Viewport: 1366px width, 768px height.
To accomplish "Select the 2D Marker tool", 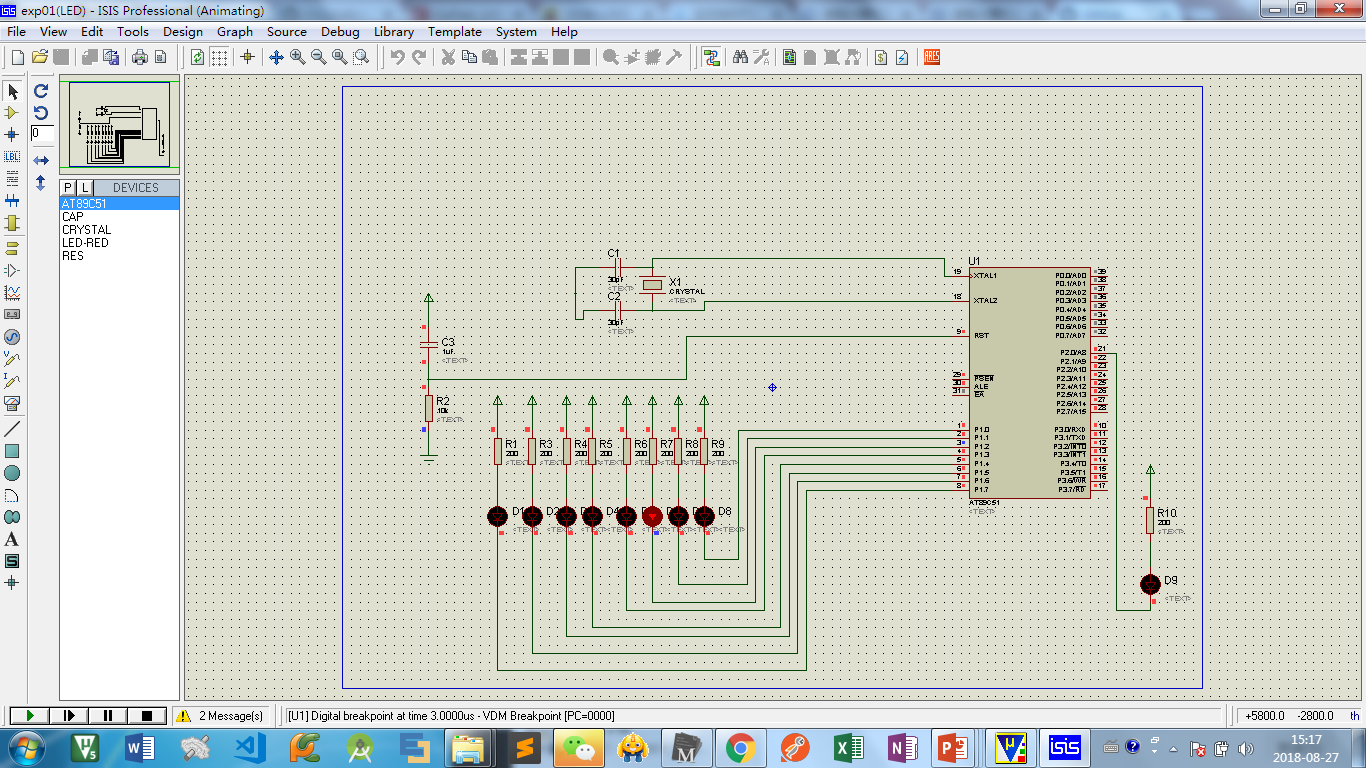I will (12, 582).
